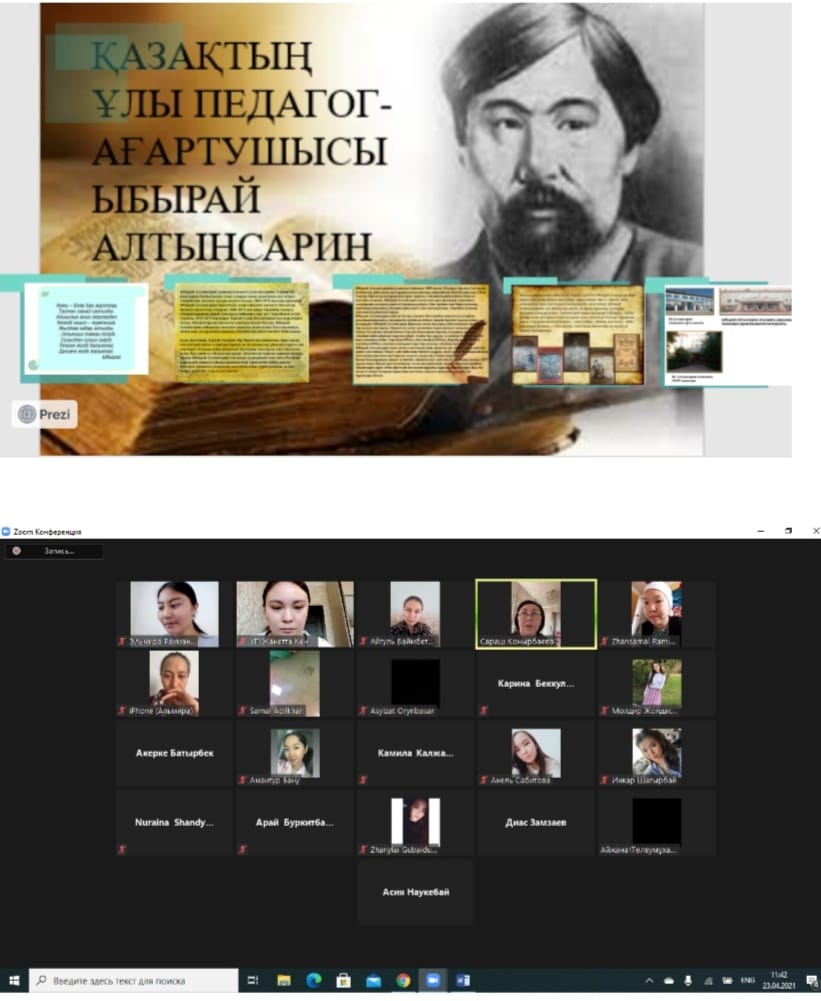Open Microsoft Edge from the taskbar

313,980
